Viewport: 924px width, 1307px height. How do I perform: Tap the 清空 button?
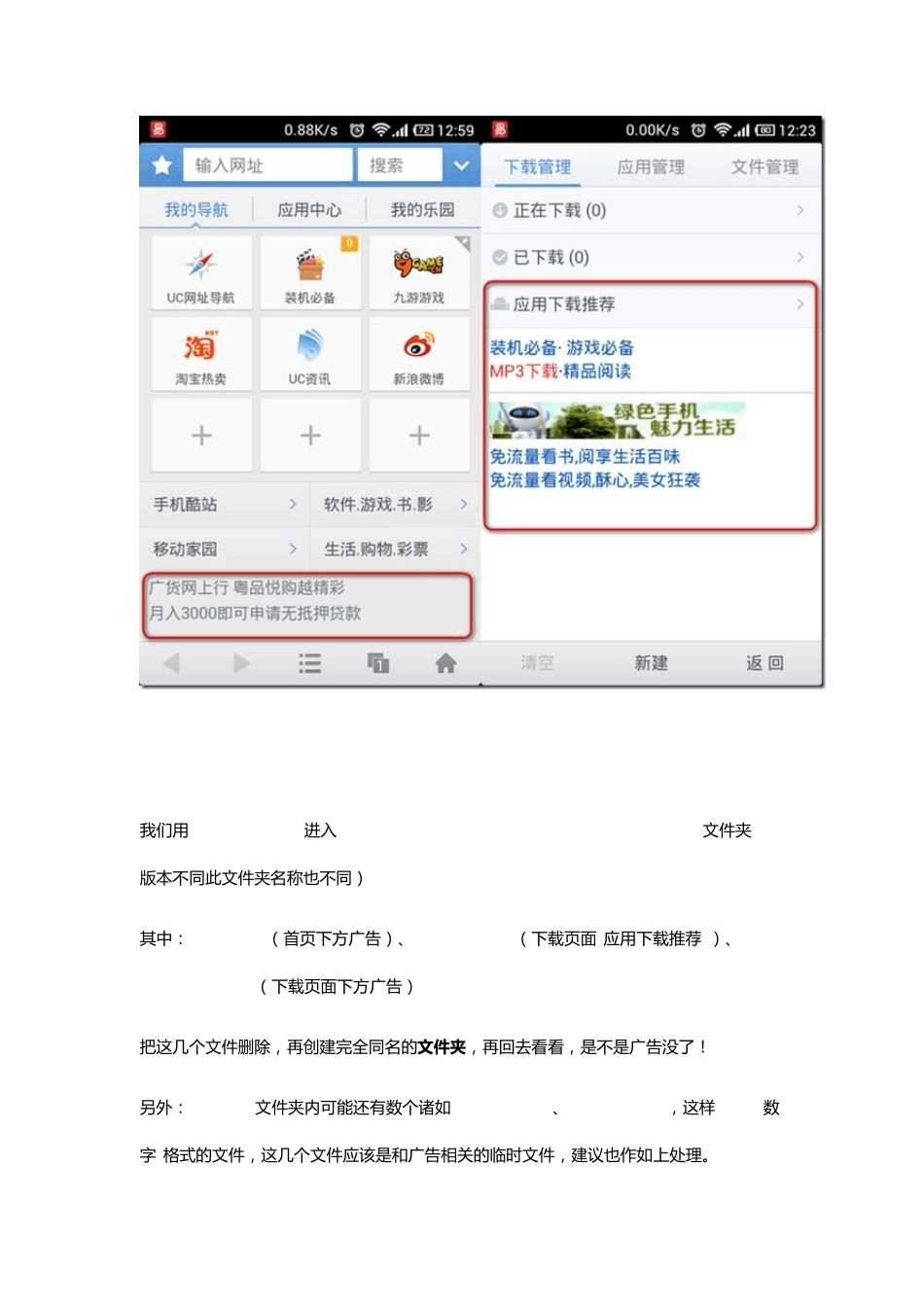537,662
